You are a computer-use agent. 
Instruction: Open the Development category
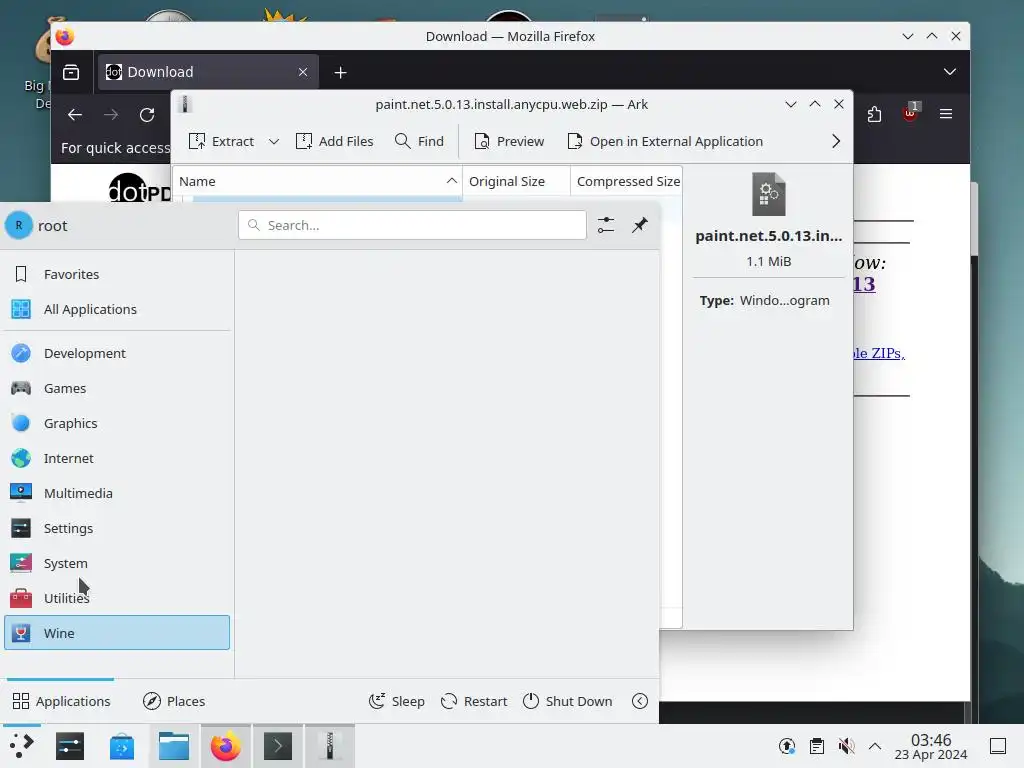click(x=117, y=353)
